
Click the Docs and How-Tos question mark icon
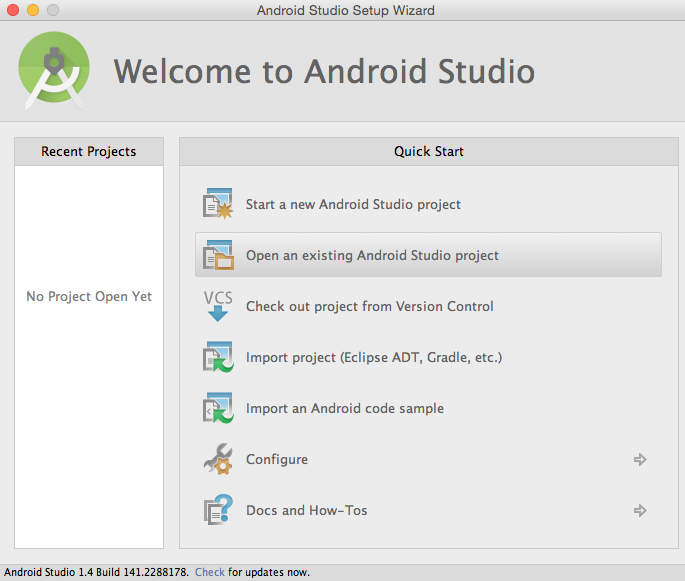pyautogui.click(x=218, y=510)
